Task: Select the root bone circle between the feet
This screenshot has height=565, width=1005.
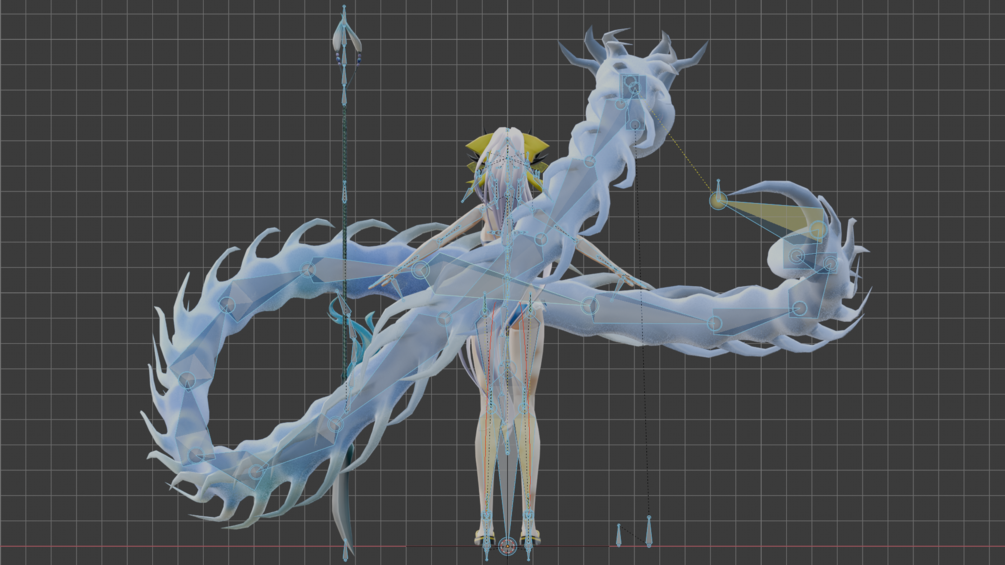Action: tap(507, 547)
